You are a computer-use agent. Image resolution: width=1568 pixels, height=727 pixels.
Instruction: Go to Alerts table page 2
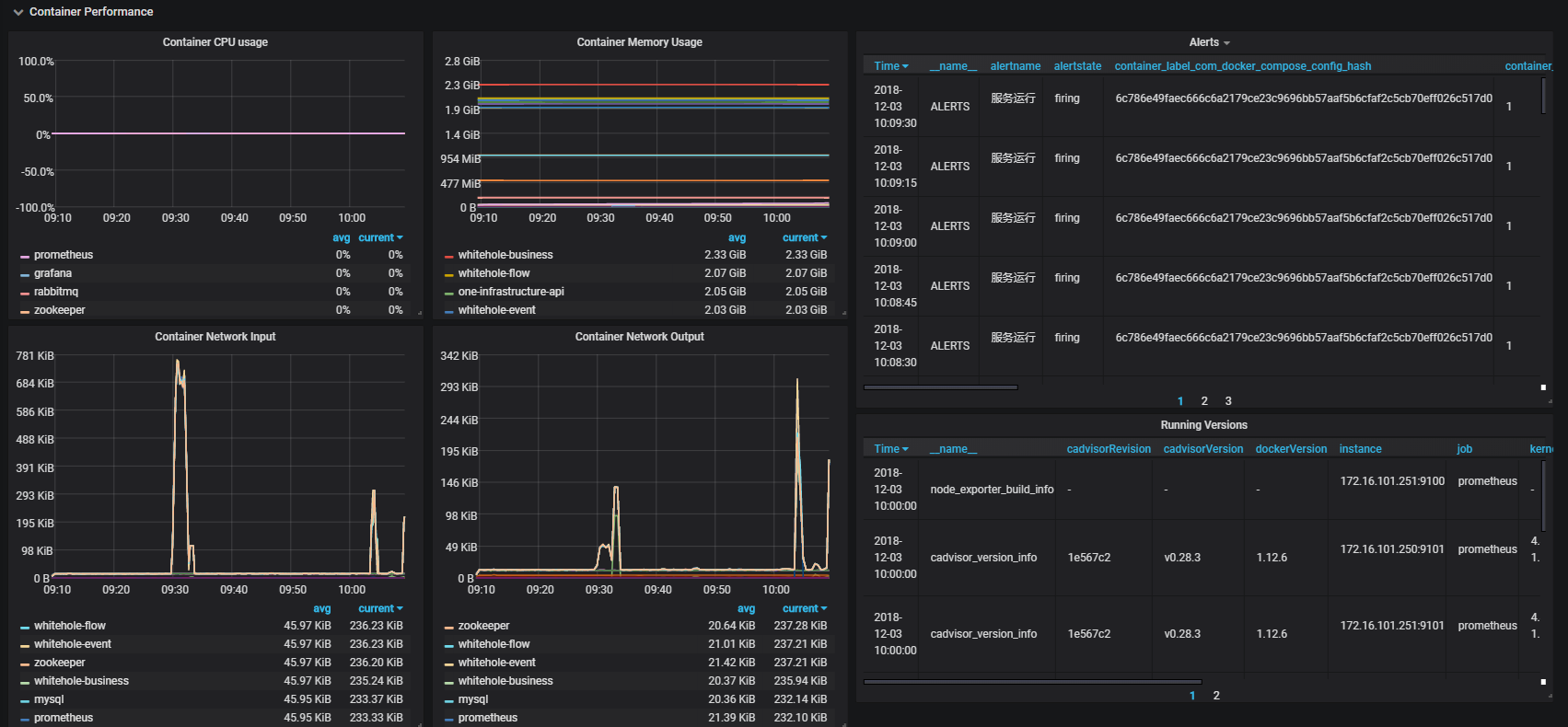point(1204,401)
